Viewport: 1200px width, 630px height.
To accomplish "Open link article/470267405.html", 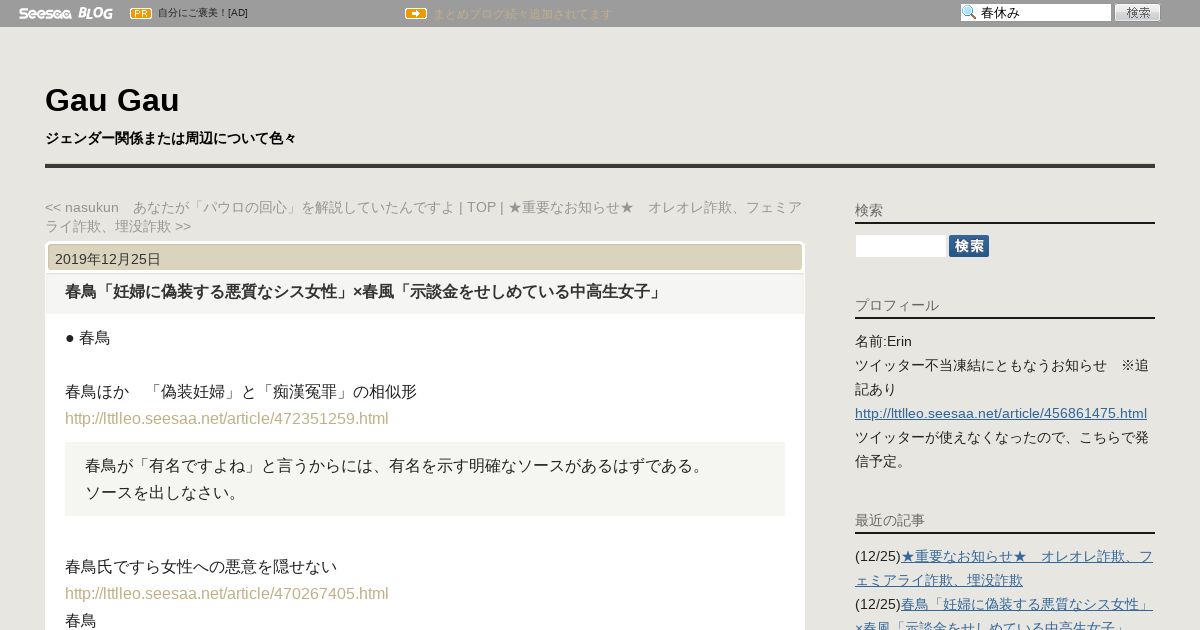I will point(227,593).
